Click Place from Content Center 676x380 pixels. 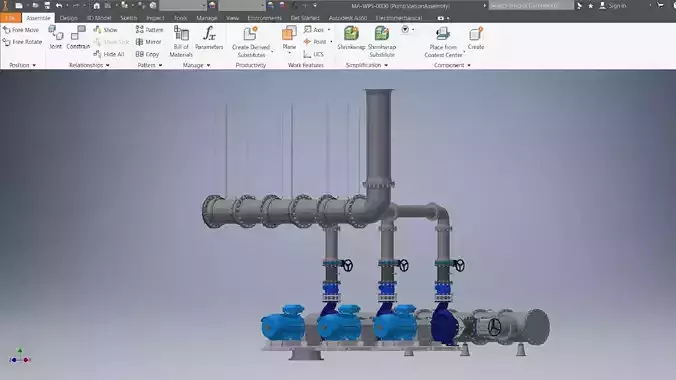(443, 41)
